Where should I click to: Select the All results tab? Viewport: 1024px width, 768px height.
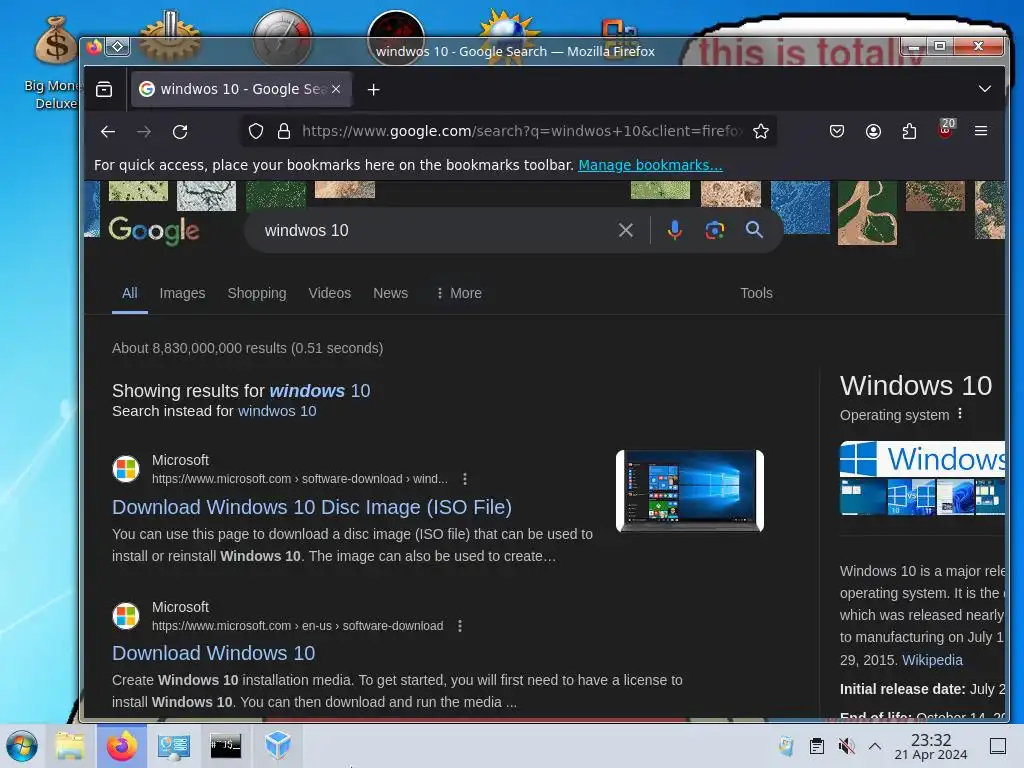pyautogui.click(x=129, y=293)
